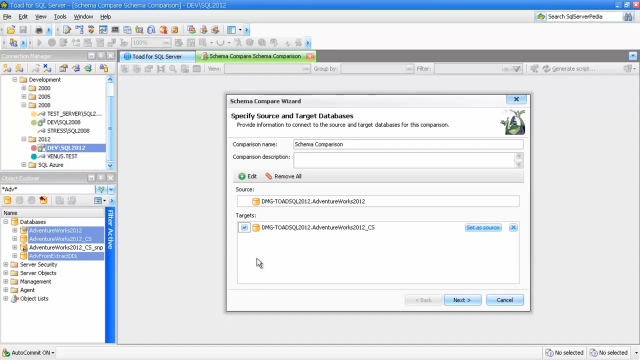
Task: Click the yellow database icon in Object Explorer toolbar
Action: click(x=7, y=200)
